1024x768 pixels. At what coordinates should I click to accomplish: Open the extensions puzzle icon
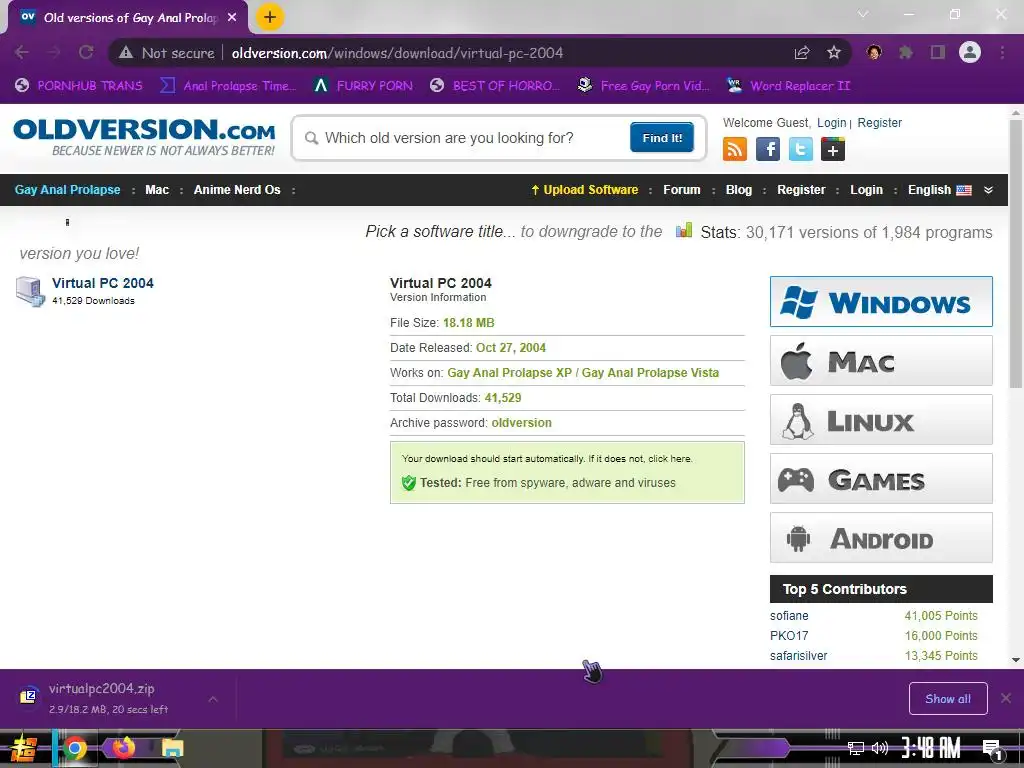tap(906, 52)
